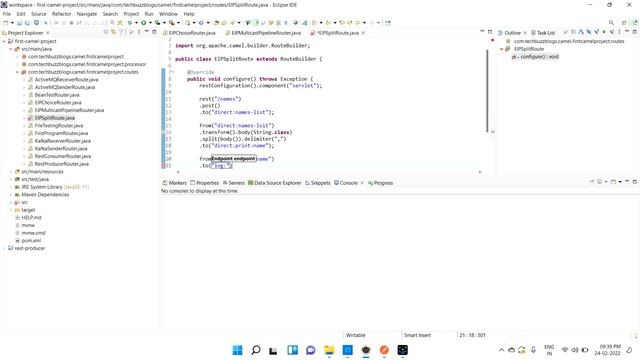Collapse the src/main/java folder

point(11,49)
